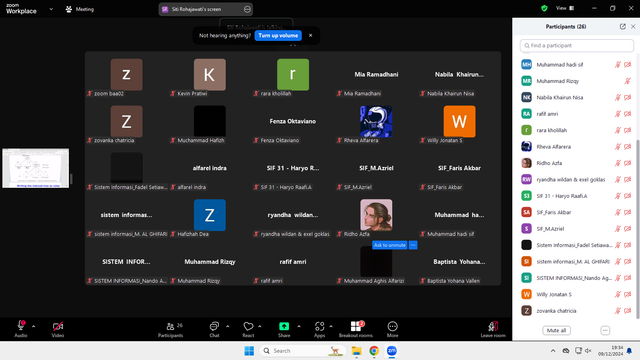
Task: Open the Apps toolbar item
Action: click(x=320, y=329)
